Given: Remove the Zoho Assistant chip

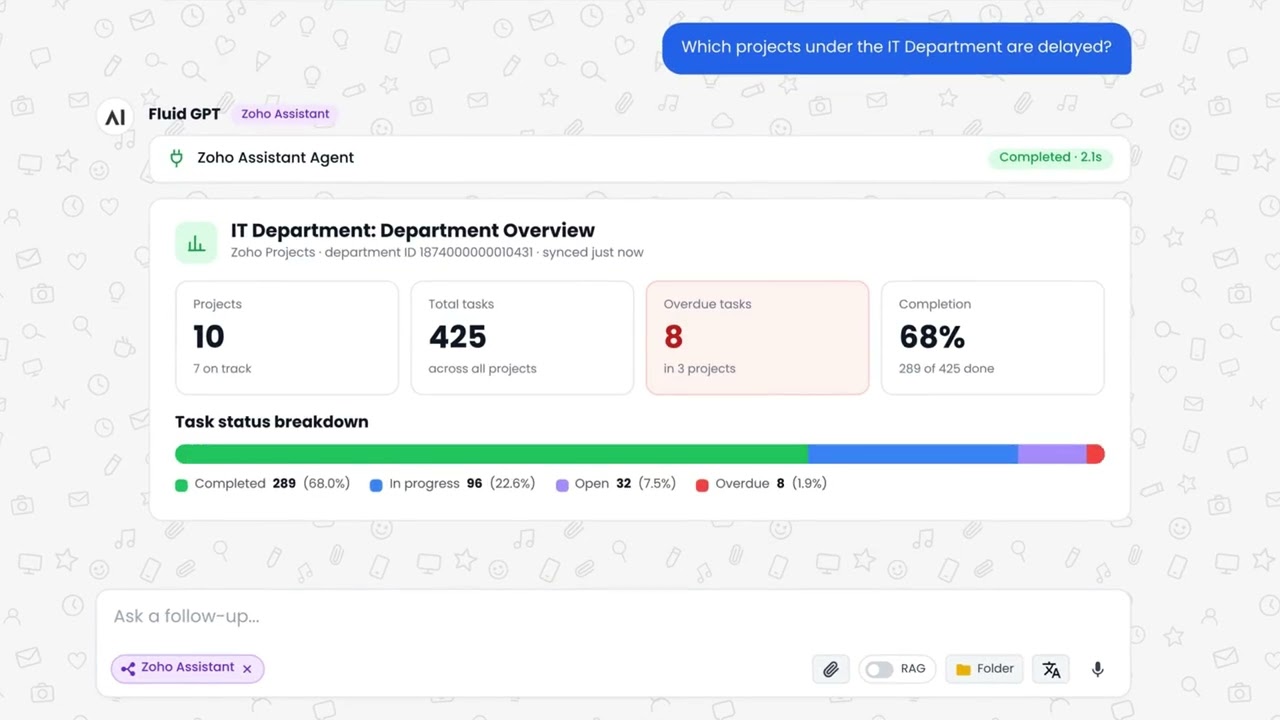Looking at the screenshot, I should click(x=247, y=669).
